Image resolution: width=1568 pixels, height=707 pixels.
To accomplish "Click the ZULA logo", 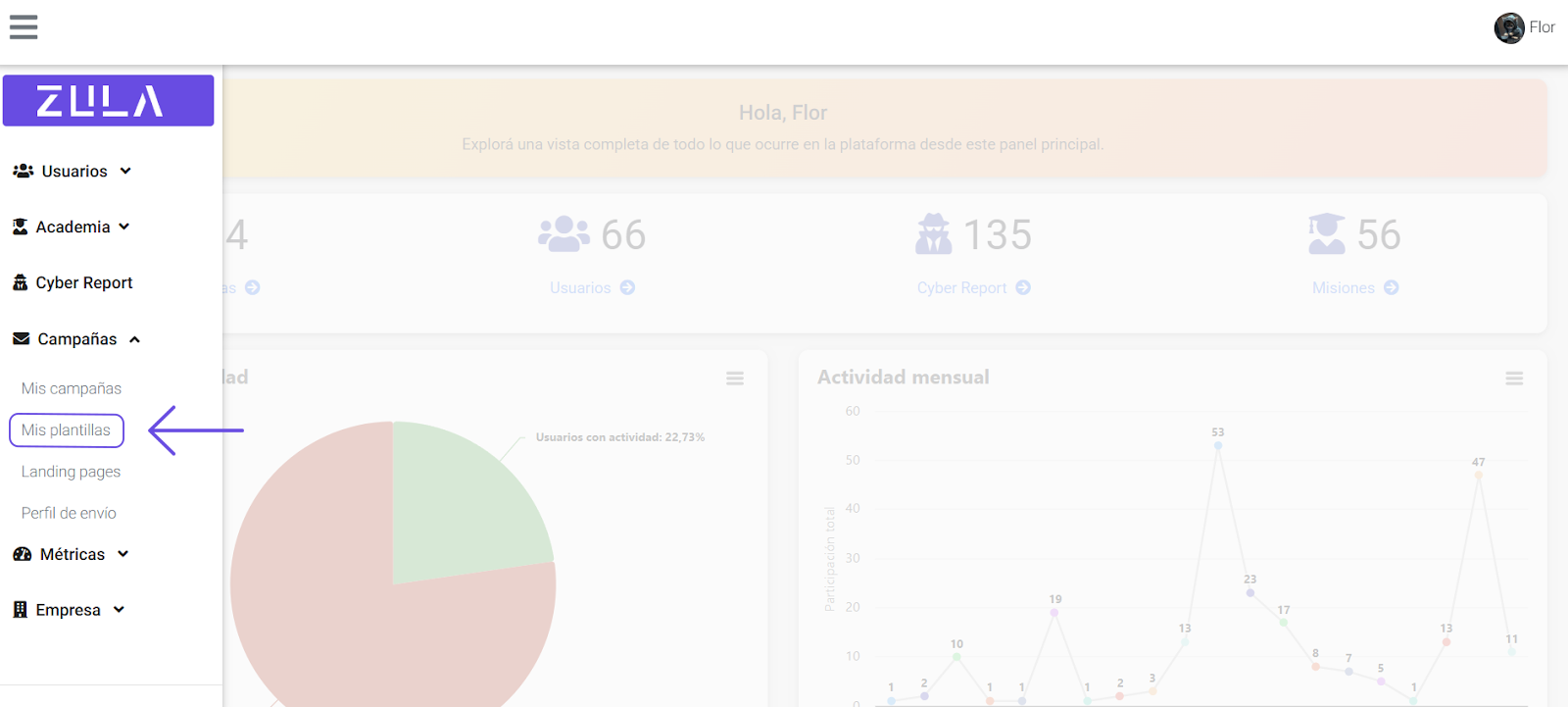I will click(x=108, y=101).
